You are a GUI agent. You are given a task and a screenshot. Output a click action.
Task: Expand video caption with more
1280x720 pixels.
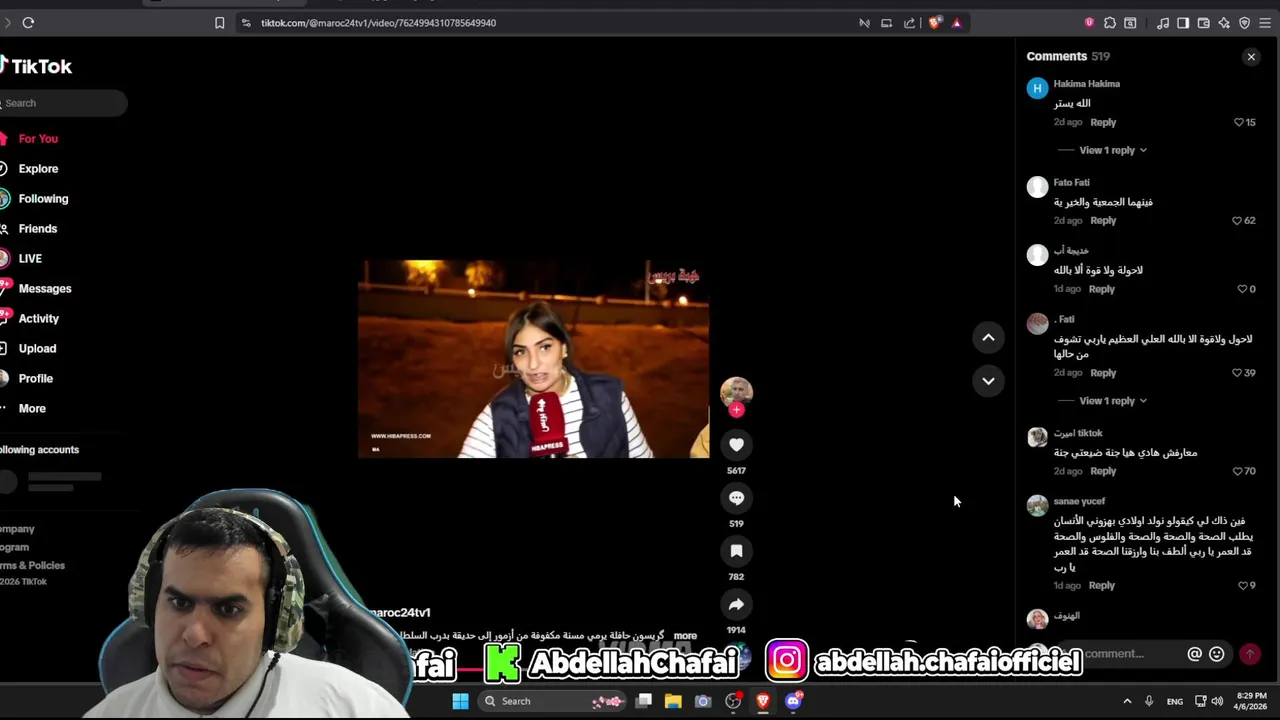(x=685, y=636)
